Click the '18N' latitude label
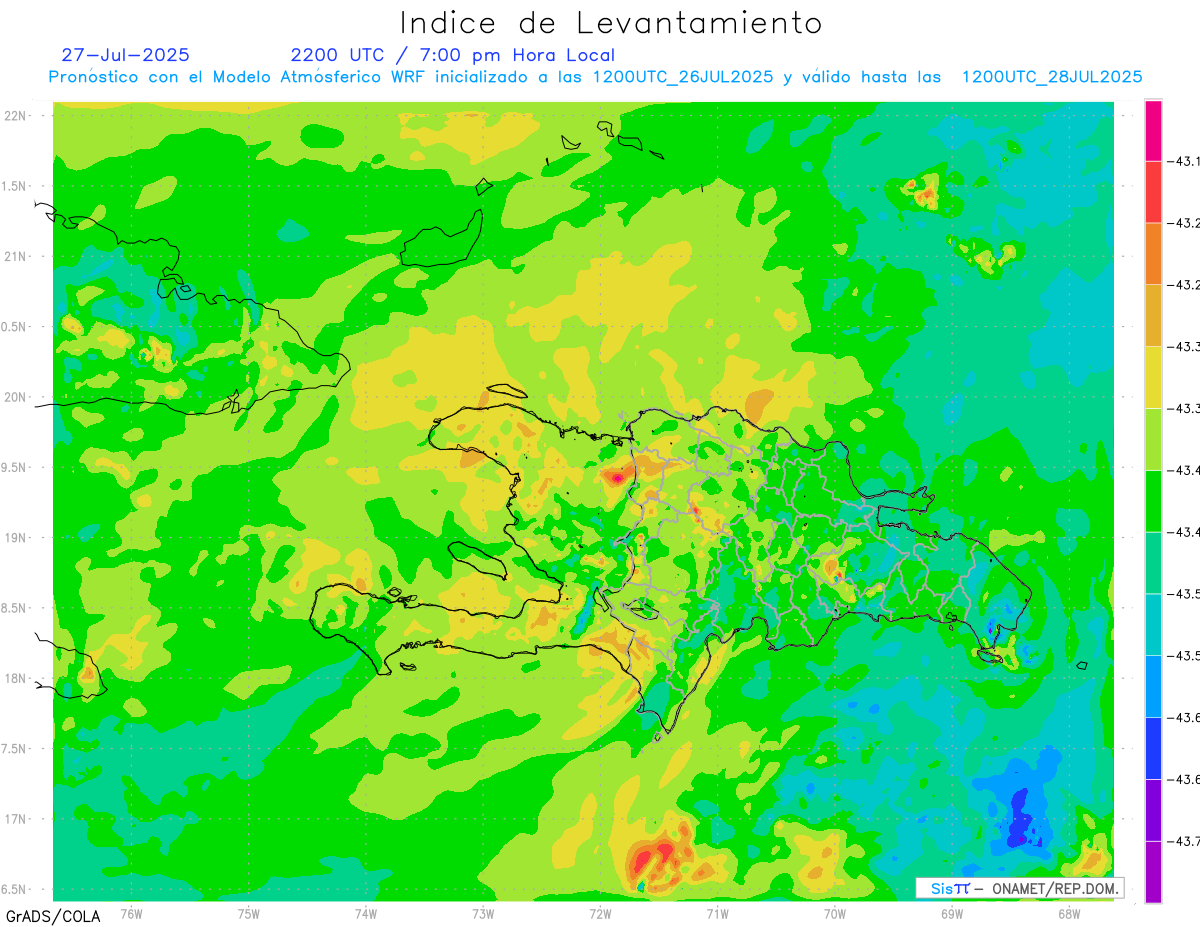Image resolution: width=1200 pixels, height=927 pixels. pyautogui.click(x=17, y=679)
